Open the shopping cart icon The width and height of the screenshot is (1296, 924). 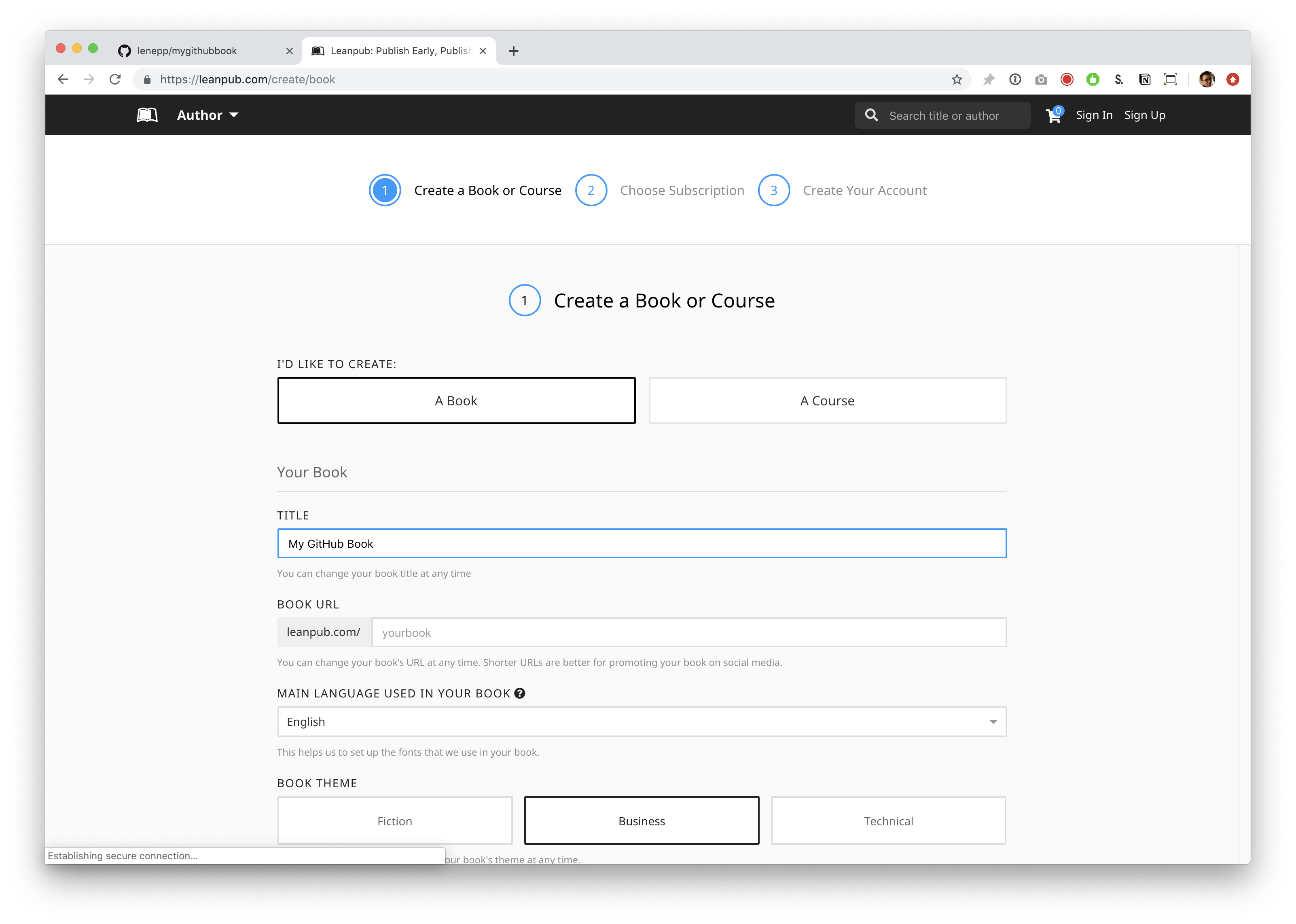pyautogui.click(x=1053, y=116)
